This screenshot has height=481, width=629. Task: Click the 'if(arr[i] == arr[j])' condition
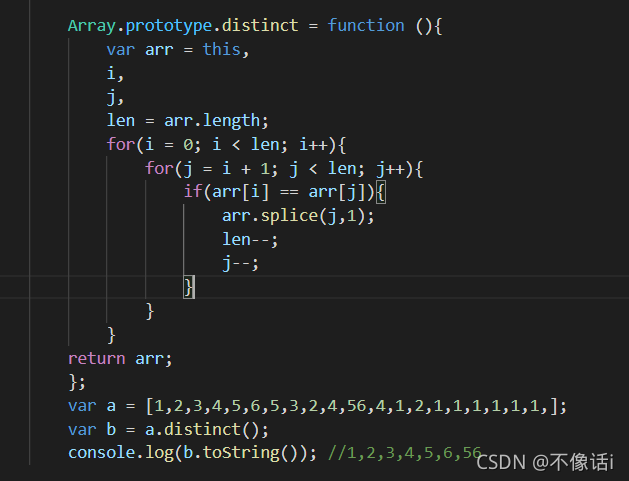tap(279, 192)
